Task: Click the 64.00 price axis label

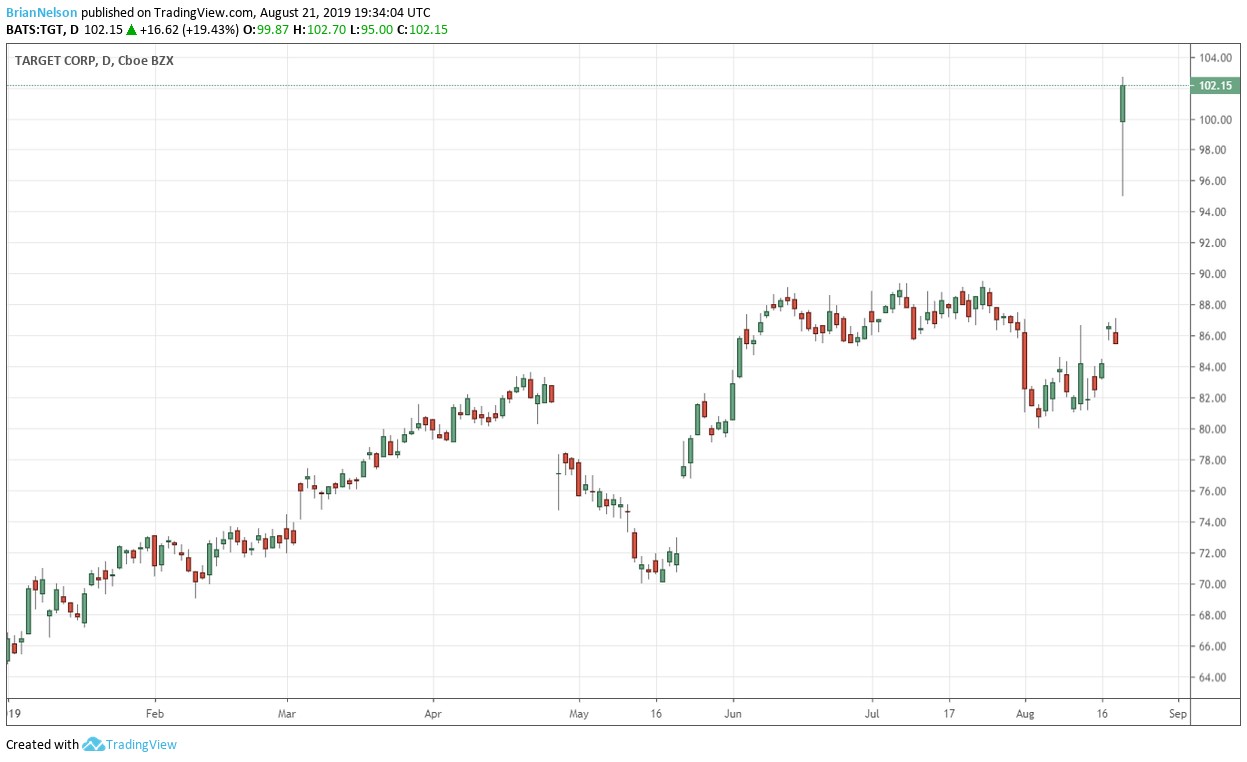Action: pyautogui.click(x=1215, y=677)
